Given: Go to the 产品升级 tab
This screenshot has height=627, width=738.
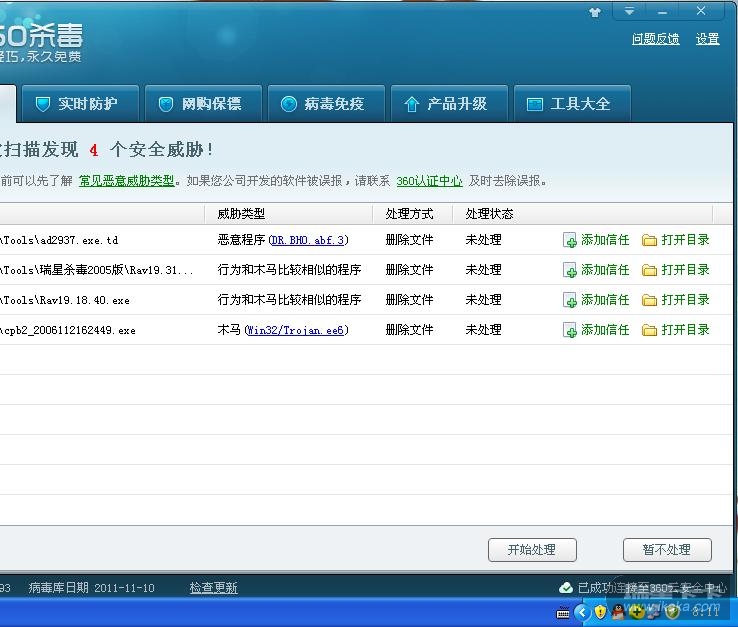Looking at the screenshot, I should [446, 104].
